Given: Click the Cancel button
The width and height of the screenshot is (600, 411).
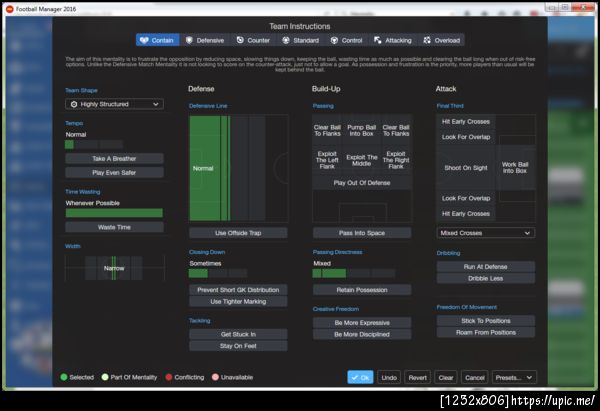Looking at the screenshot, I should tap(474, 377).
